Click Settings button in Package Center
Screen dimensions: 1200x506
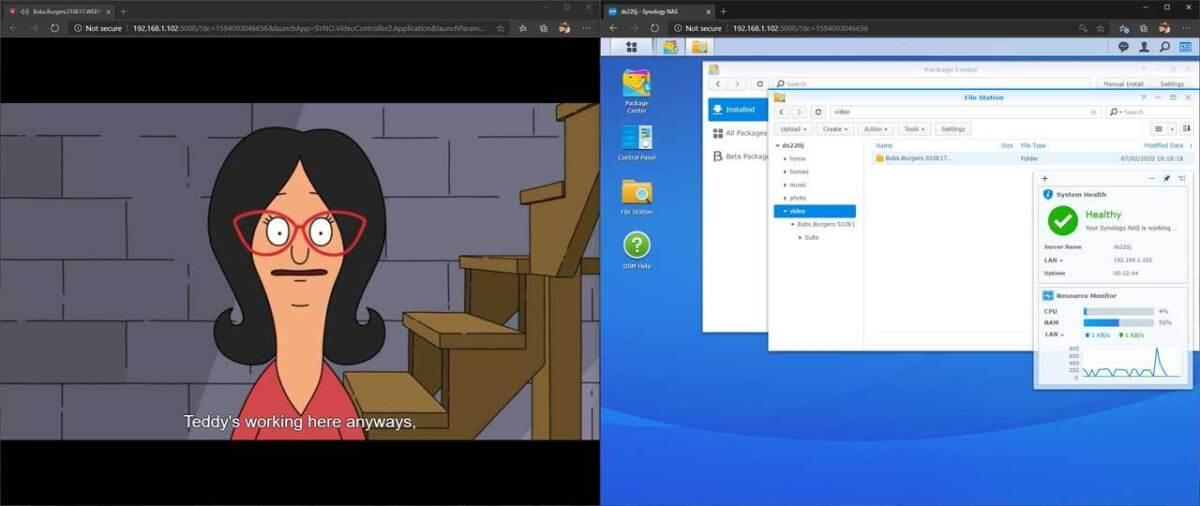(1172, 84)
